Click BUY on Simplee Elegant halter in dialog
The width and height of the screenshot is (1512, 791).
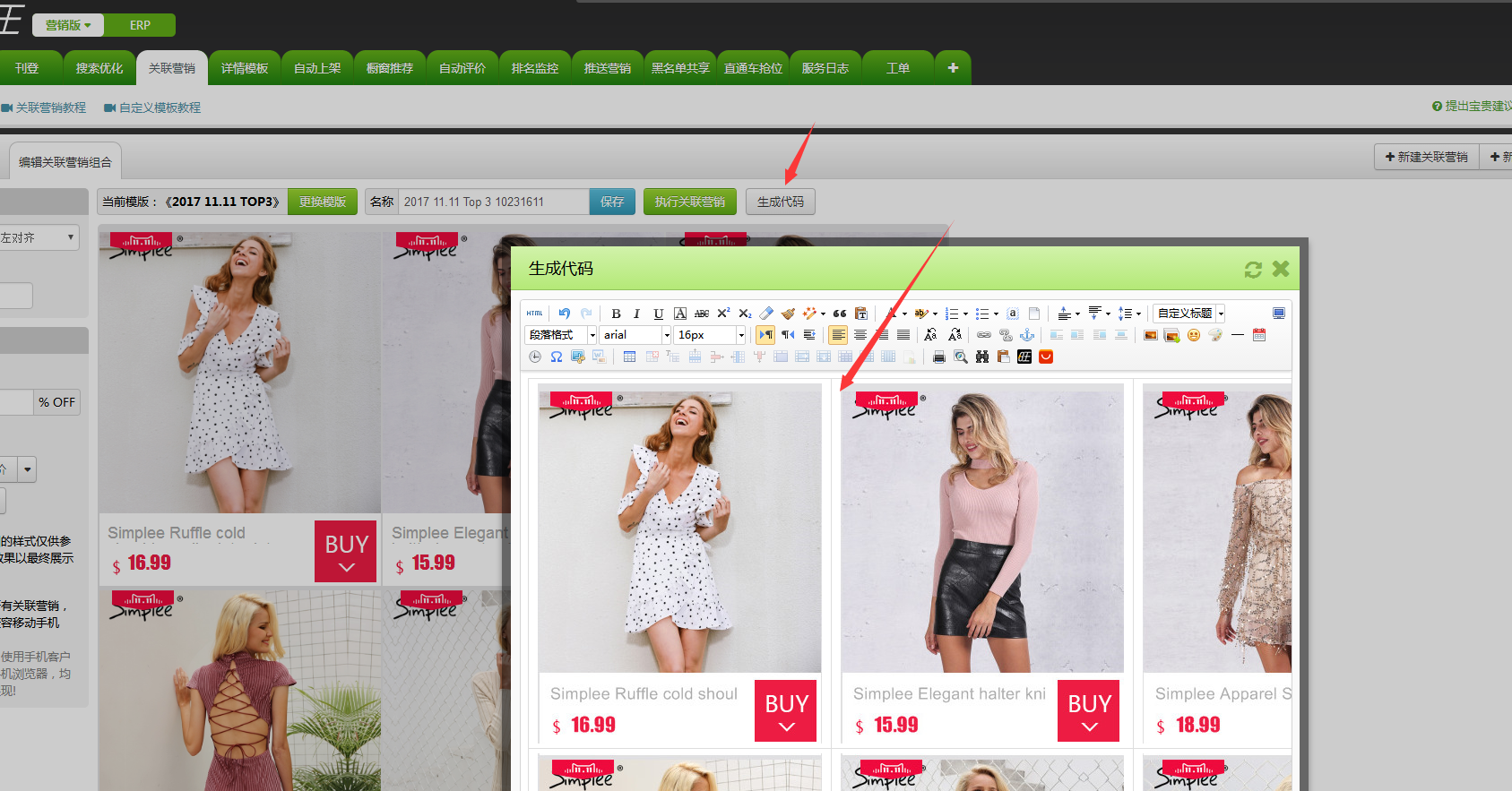(x=1089, y=711)
